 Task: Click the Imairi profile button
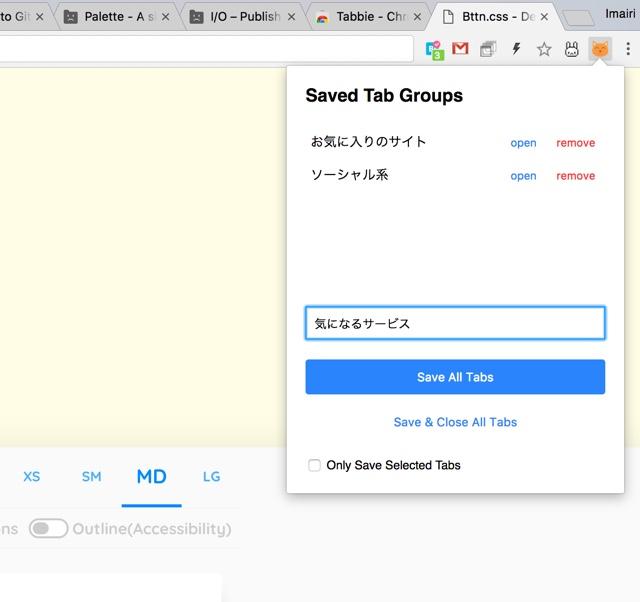pos(620,14)
